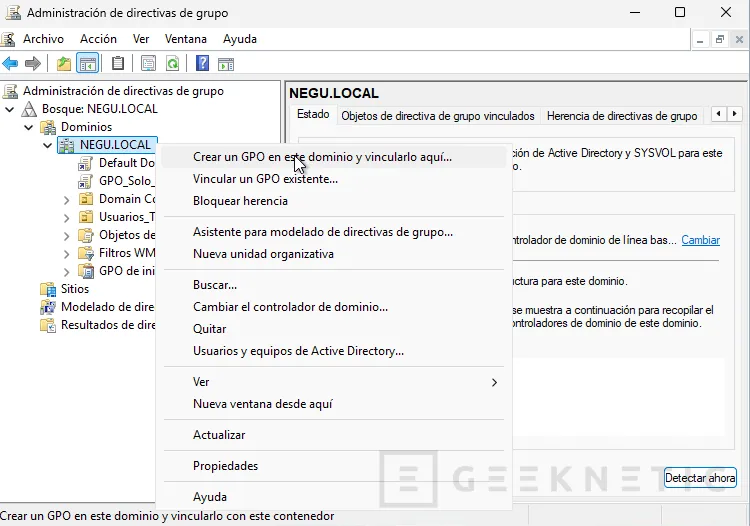Click the Back arrow toolbar icon
Viewport: 750px width, 526px height.
(x=10, y=63)
